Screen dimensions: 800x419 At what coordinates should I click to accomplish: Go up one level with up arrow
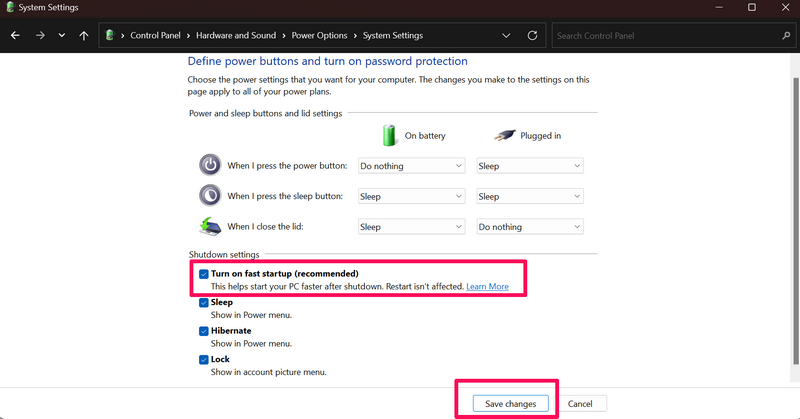click(x=84, y=35)
